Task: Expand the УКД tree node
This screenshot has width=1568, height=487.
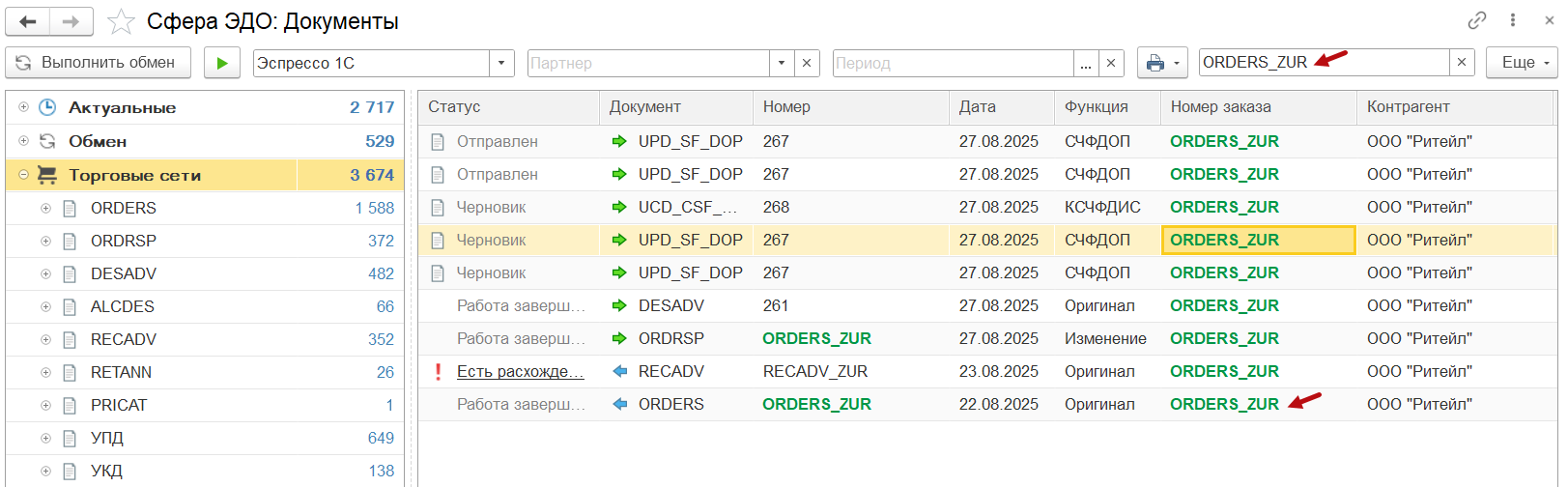Action: click(45, 472)
